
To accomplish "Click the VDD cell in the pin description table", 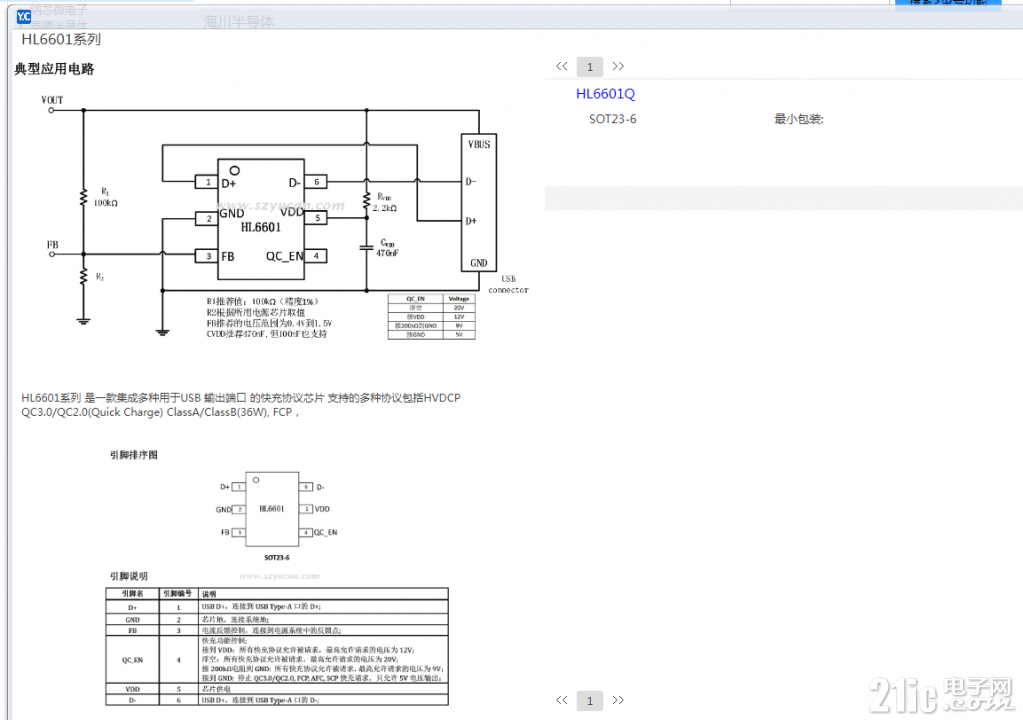I will pyautogui.click(x=132, y=689).
